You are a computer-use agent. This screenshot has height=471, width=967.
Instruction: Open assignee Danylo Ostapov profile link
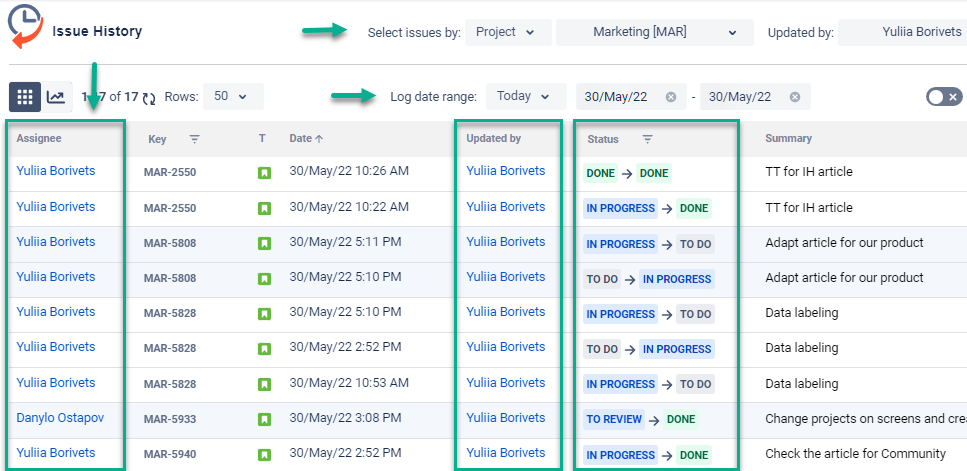point(60,418)
